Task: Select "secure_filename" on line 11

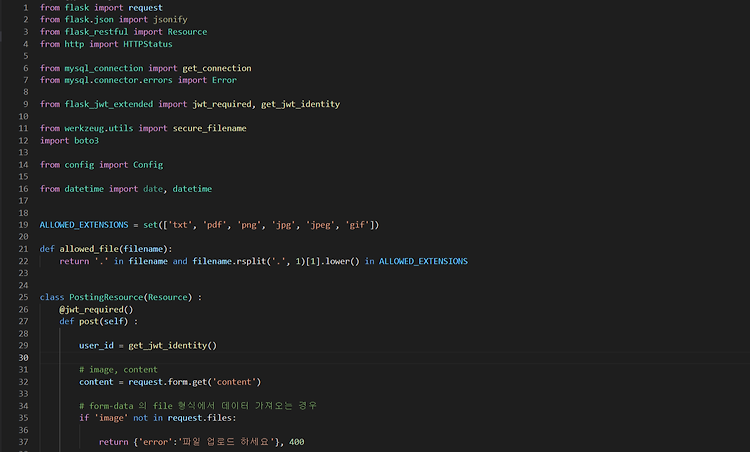Action: coord(210,128)
